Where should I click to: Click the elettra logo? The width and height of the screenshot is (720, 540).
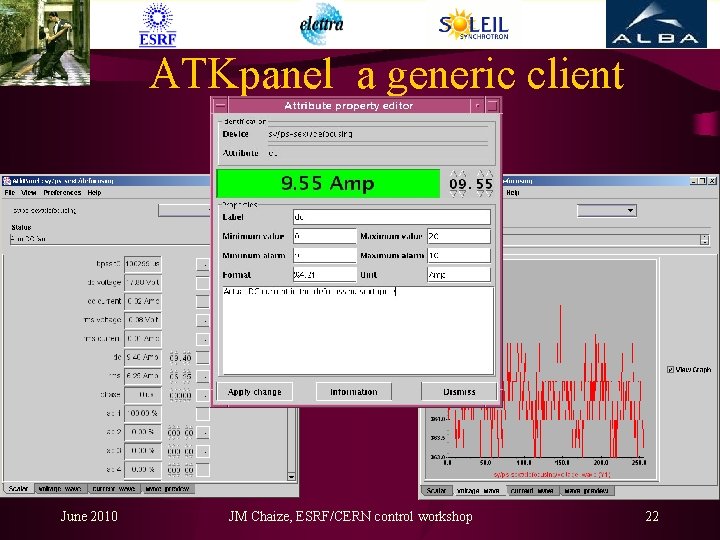(321, 24)
